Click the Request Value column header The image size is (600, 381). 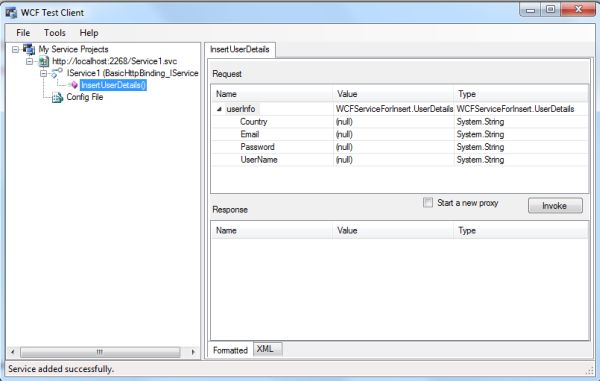[x=394, y=94]
